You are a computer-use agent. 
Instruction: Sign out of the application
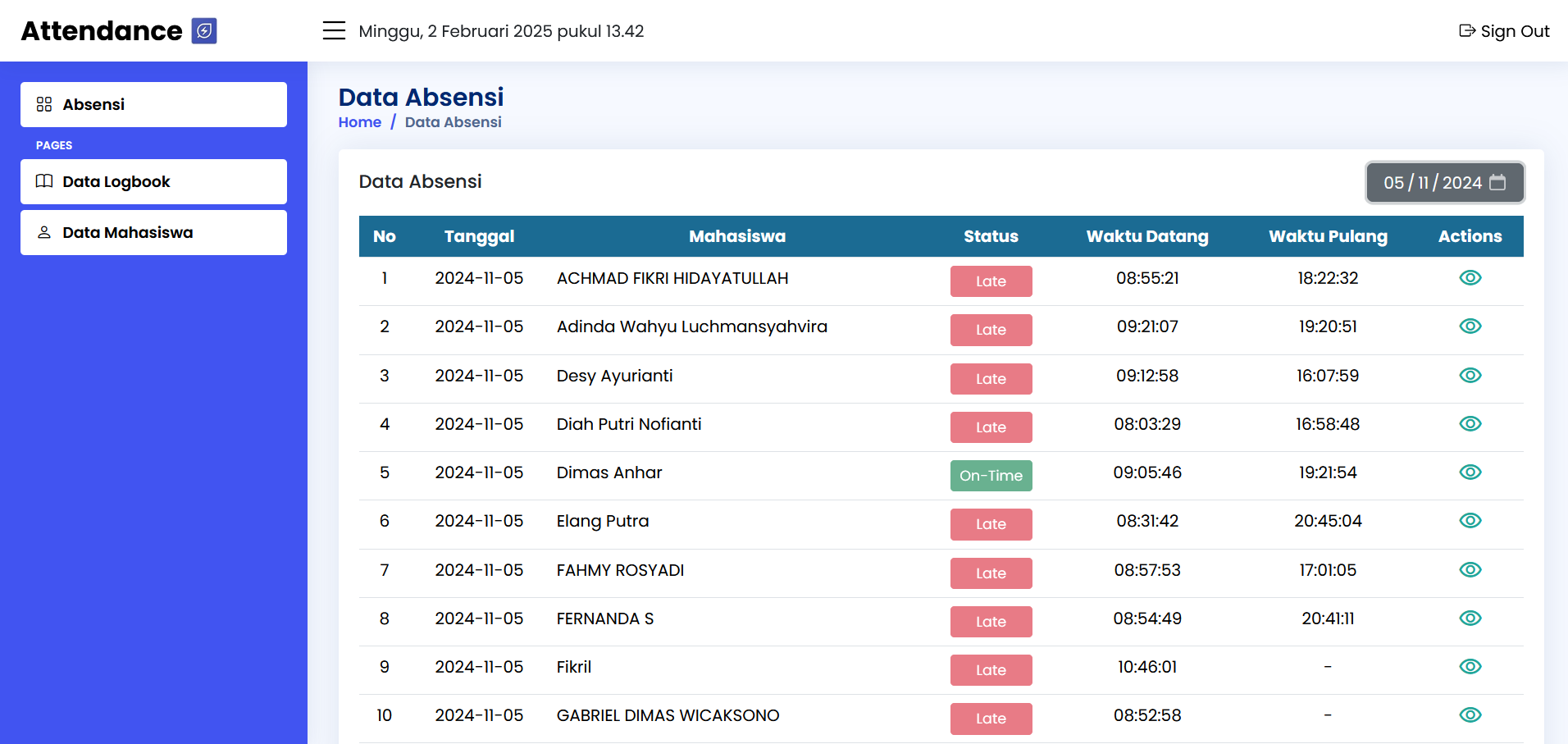click(x=1504, y=31)
